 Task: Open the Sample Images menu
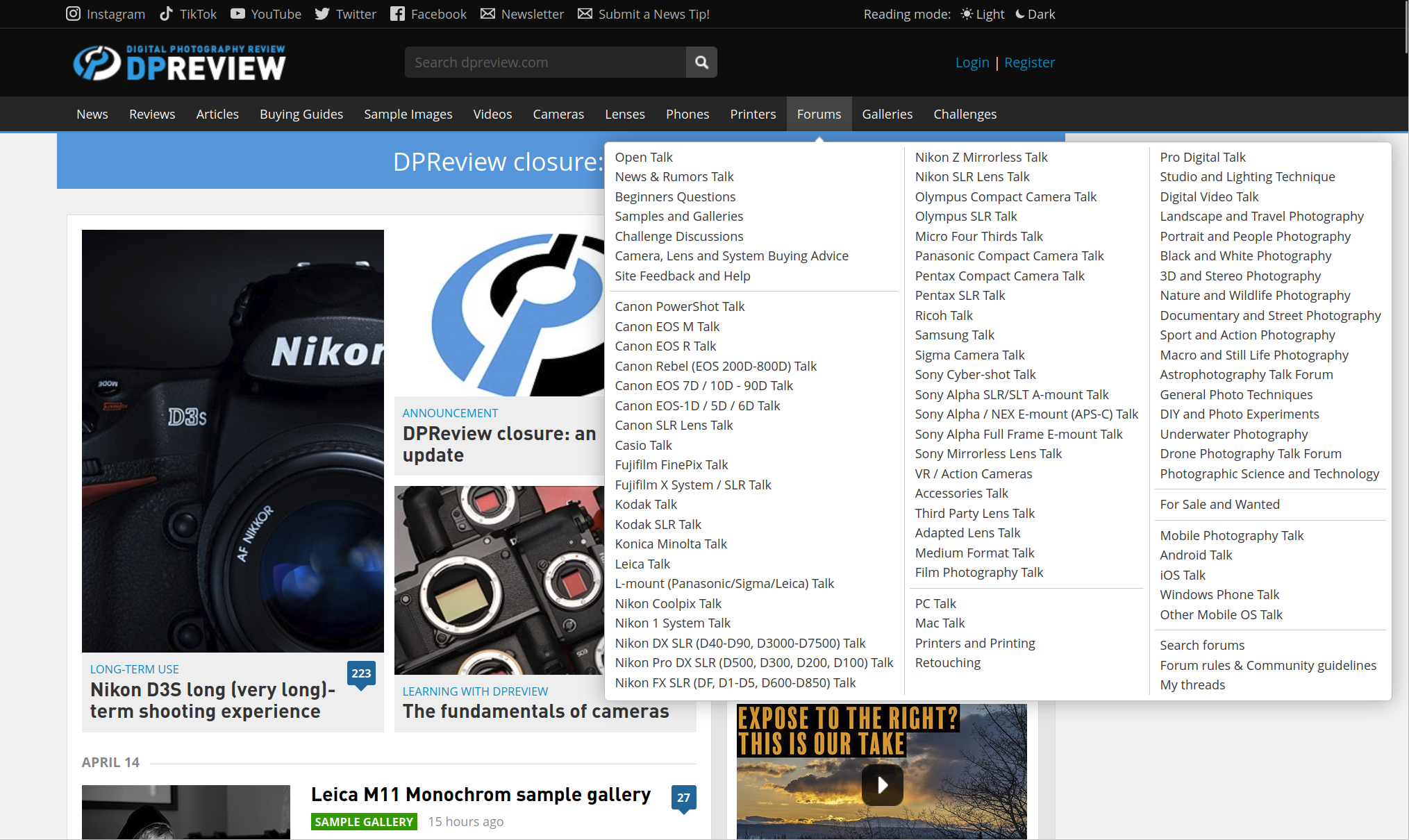408,114
